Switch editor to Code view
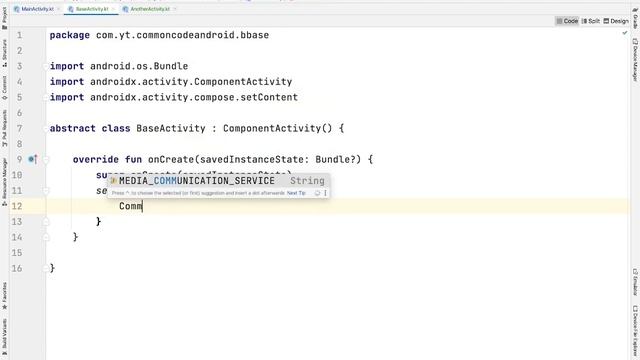Image resolution: width=640 pixels, height=360 pixels. click(567, 21)
